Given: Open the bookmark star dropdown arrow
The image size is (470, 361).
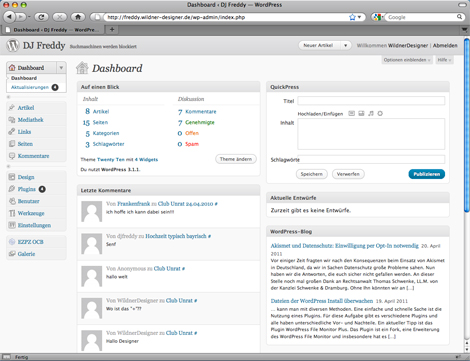Looking at the screenshot, I should pyautogui.click(x=359, y=17).
